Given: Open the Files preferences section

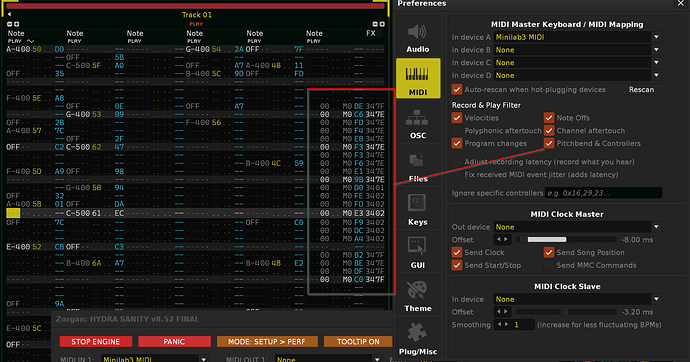Looking at the screenshot, I should point(418,165).
